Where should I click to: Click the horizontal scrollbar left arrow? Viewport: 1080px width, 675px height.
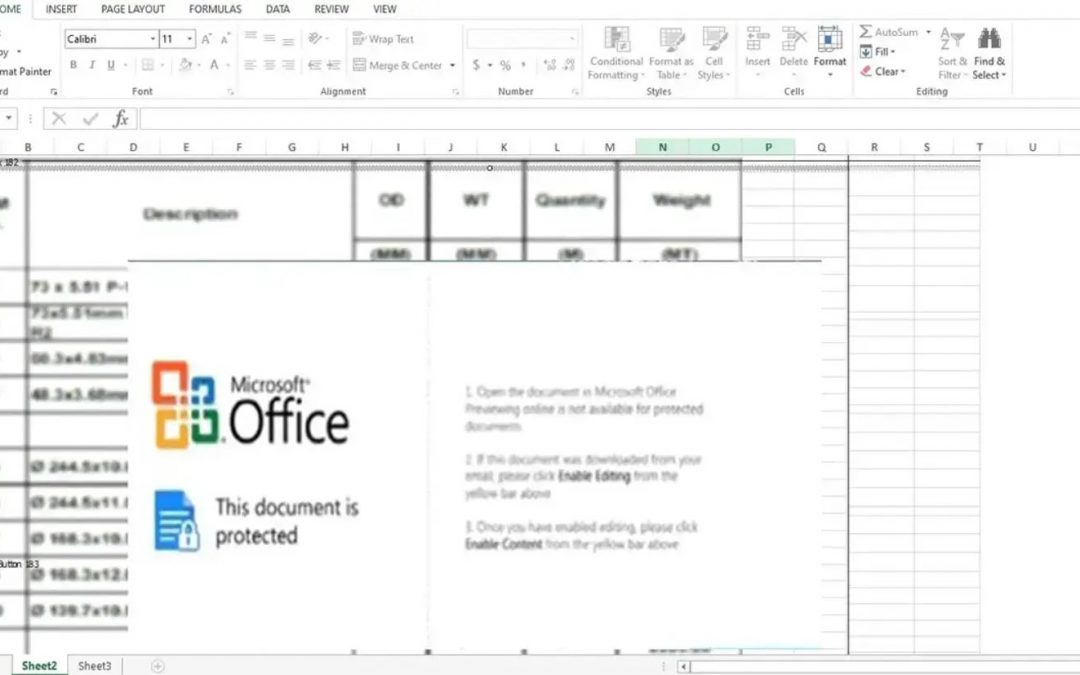[x=683, y=666]
